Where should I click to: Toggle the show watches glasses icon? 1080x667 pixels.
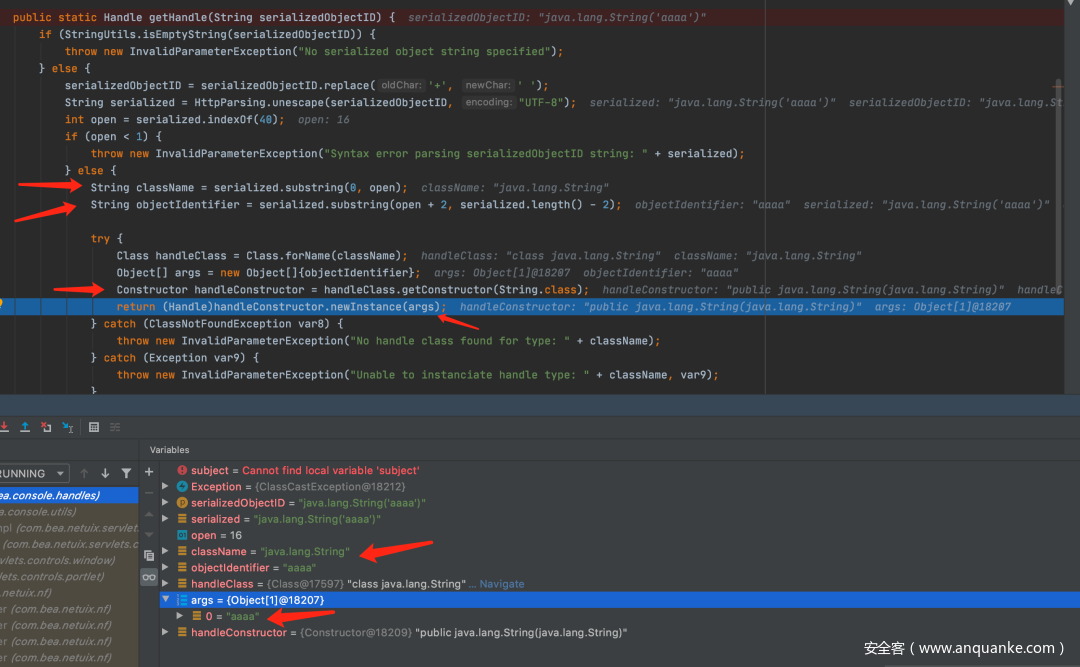(149, 577)
